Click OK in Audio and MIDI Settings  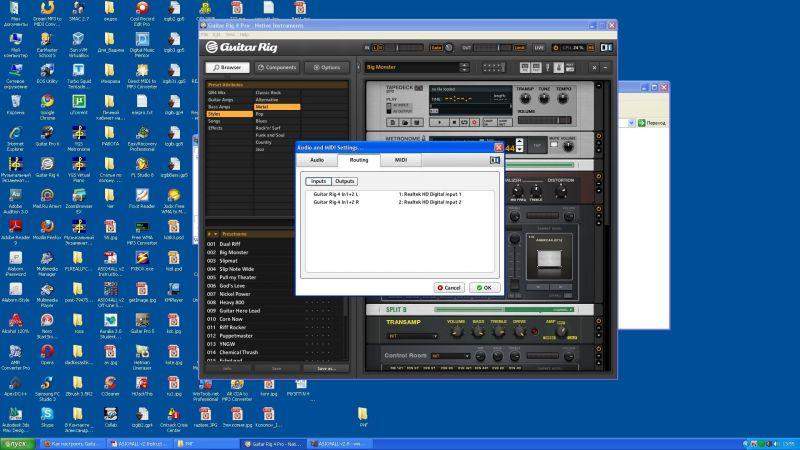click(x=484, y=288)
